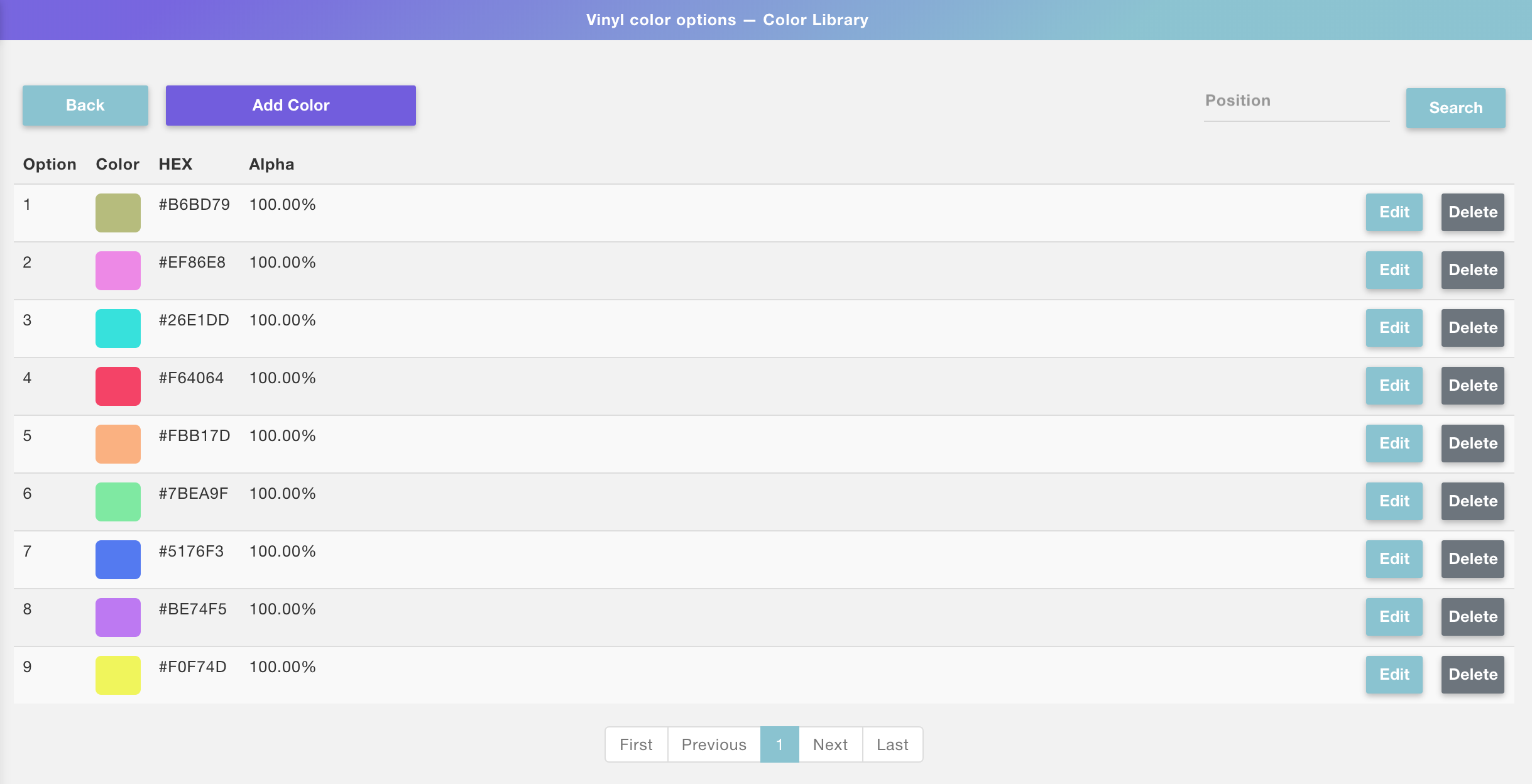Screen dimensions: 1532x784
Task: Delete color option 2 (#EF86E8)
Action: coord(1472,270)
